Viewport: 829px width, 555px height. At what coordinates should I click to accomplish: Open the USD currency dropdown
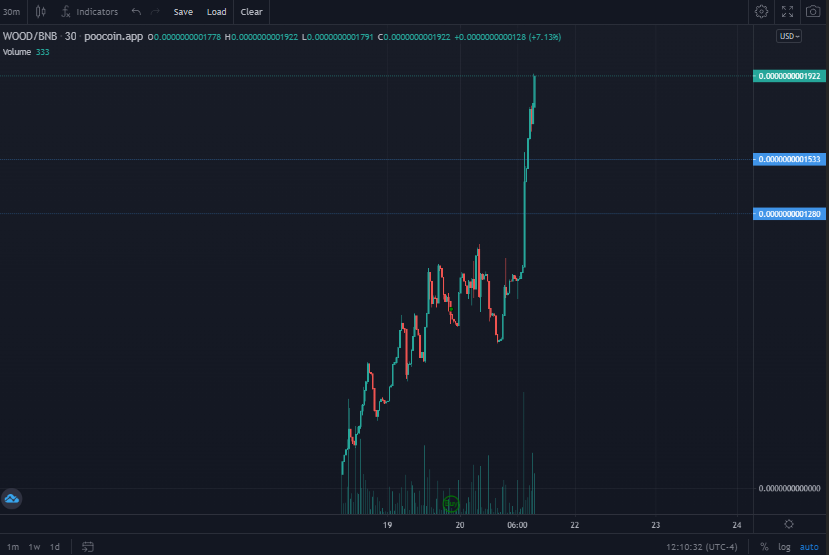(789, 36)
